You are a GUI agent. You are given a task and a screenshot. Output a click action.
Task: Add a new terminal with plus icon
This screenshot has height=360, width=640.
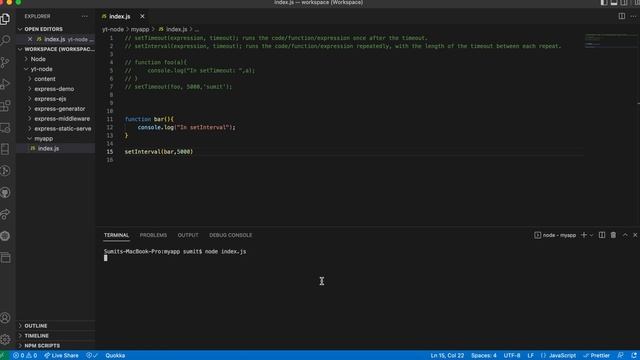tap(584, 235)
